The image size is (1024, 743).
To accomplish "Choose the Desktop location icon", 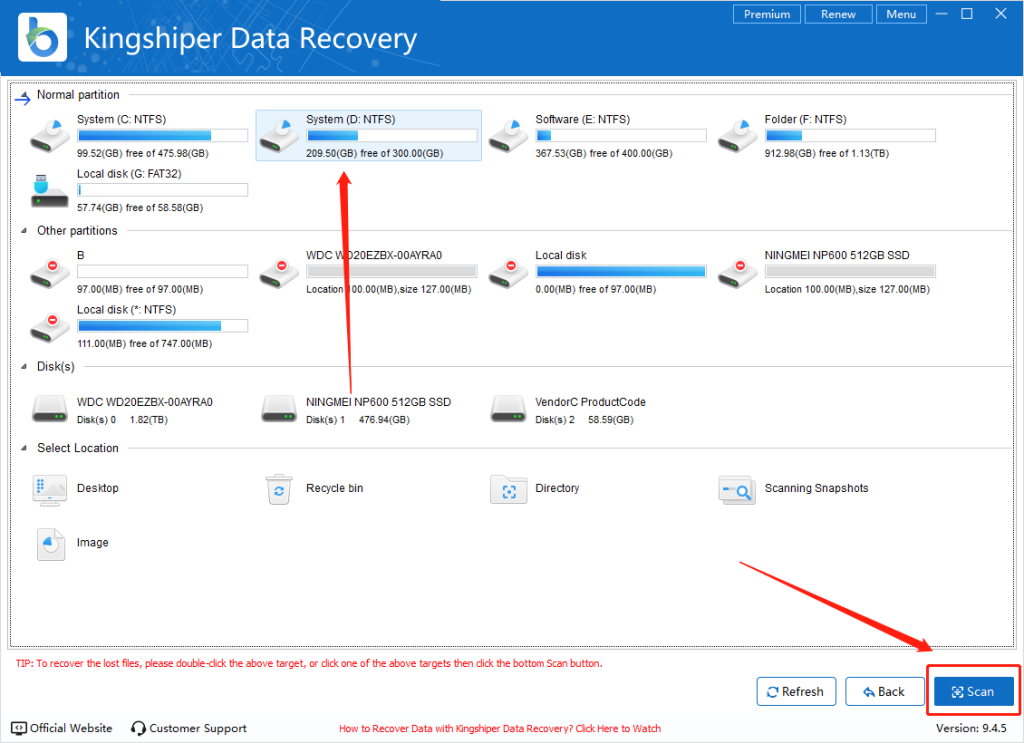I will (x=50, y=490).
